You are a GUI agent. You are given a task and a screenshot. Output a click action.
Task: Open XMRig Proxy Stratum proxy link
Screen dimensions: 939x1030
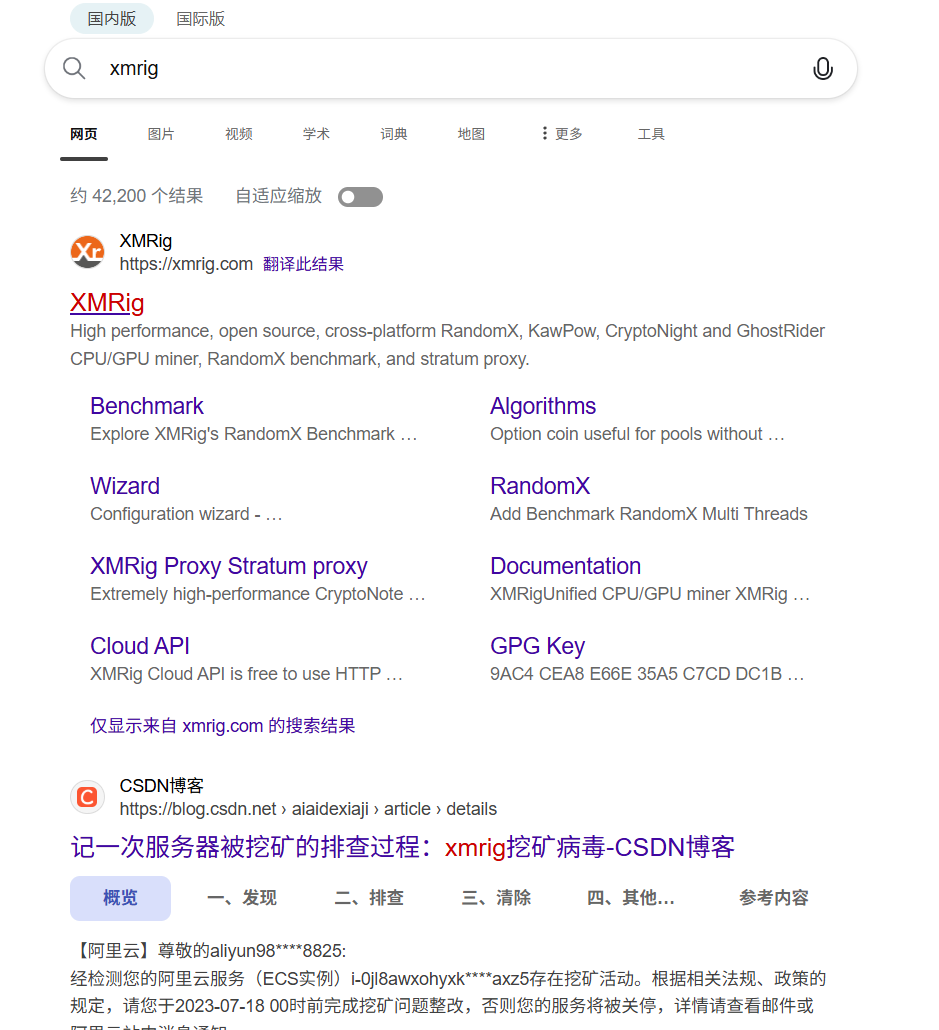[229, 566]
